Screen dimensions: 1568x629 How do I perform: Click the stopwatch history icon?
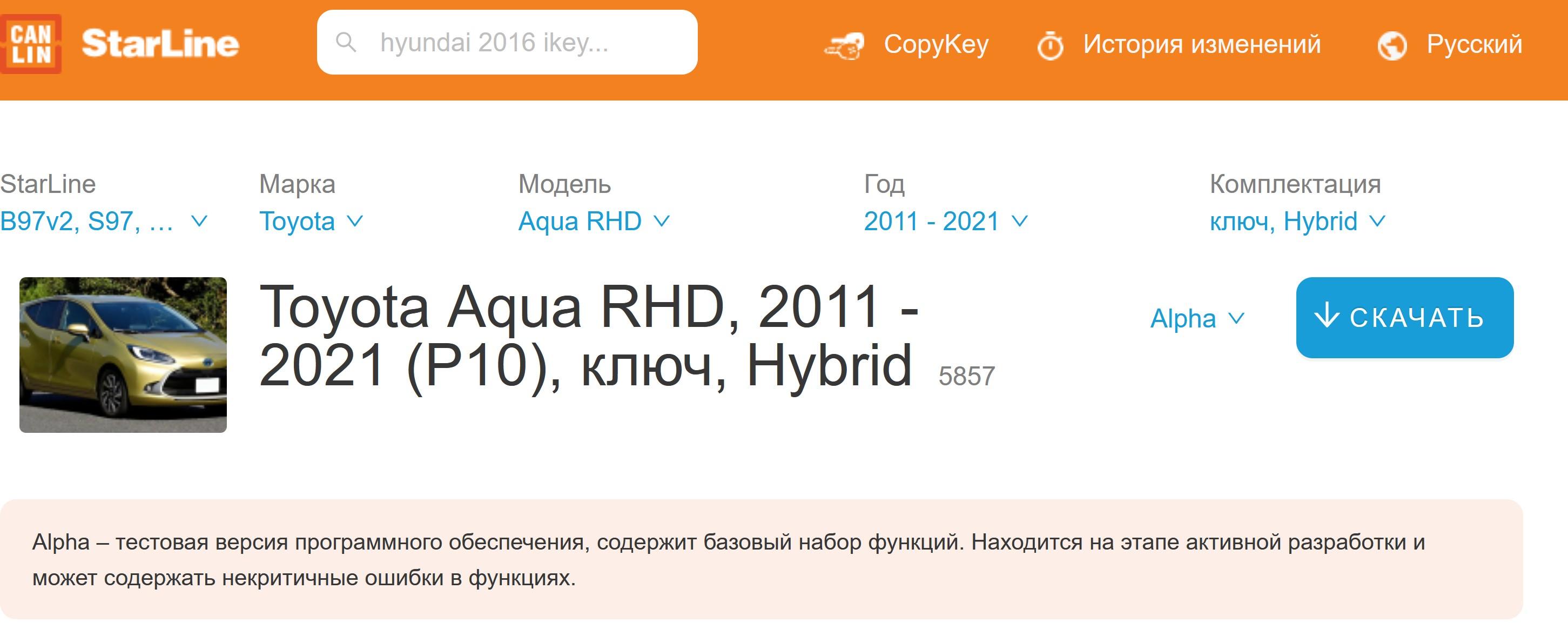(1050, 46)
